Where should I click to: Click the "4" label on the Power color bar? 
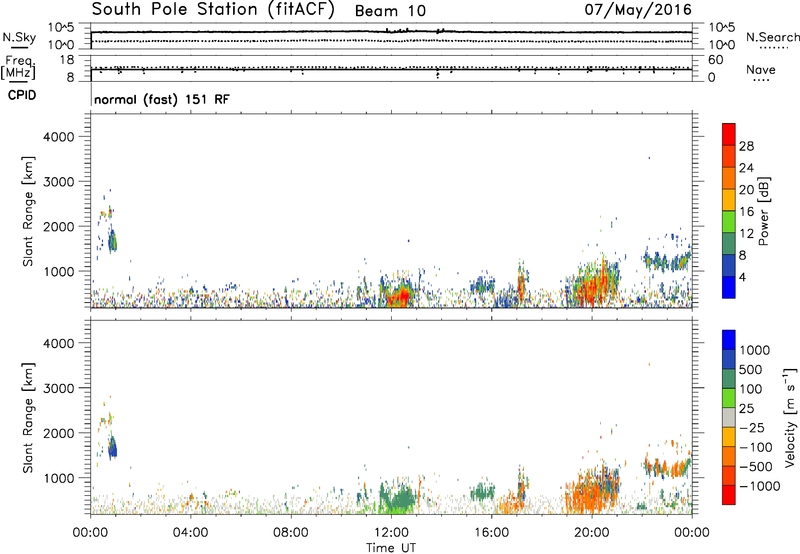[743, 277]
